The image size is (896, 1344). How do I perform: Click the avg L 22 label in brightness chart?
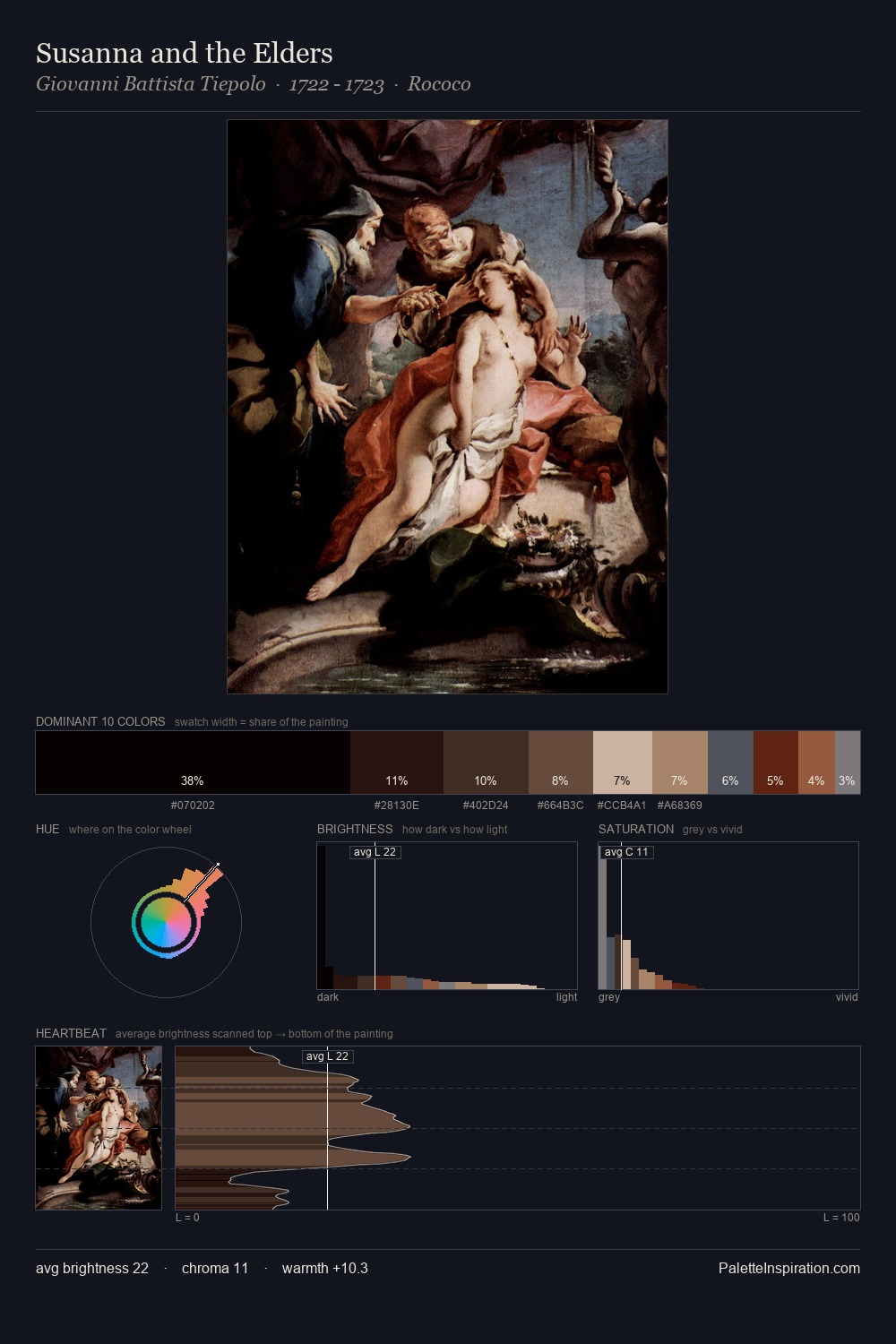tap(375, 852)
